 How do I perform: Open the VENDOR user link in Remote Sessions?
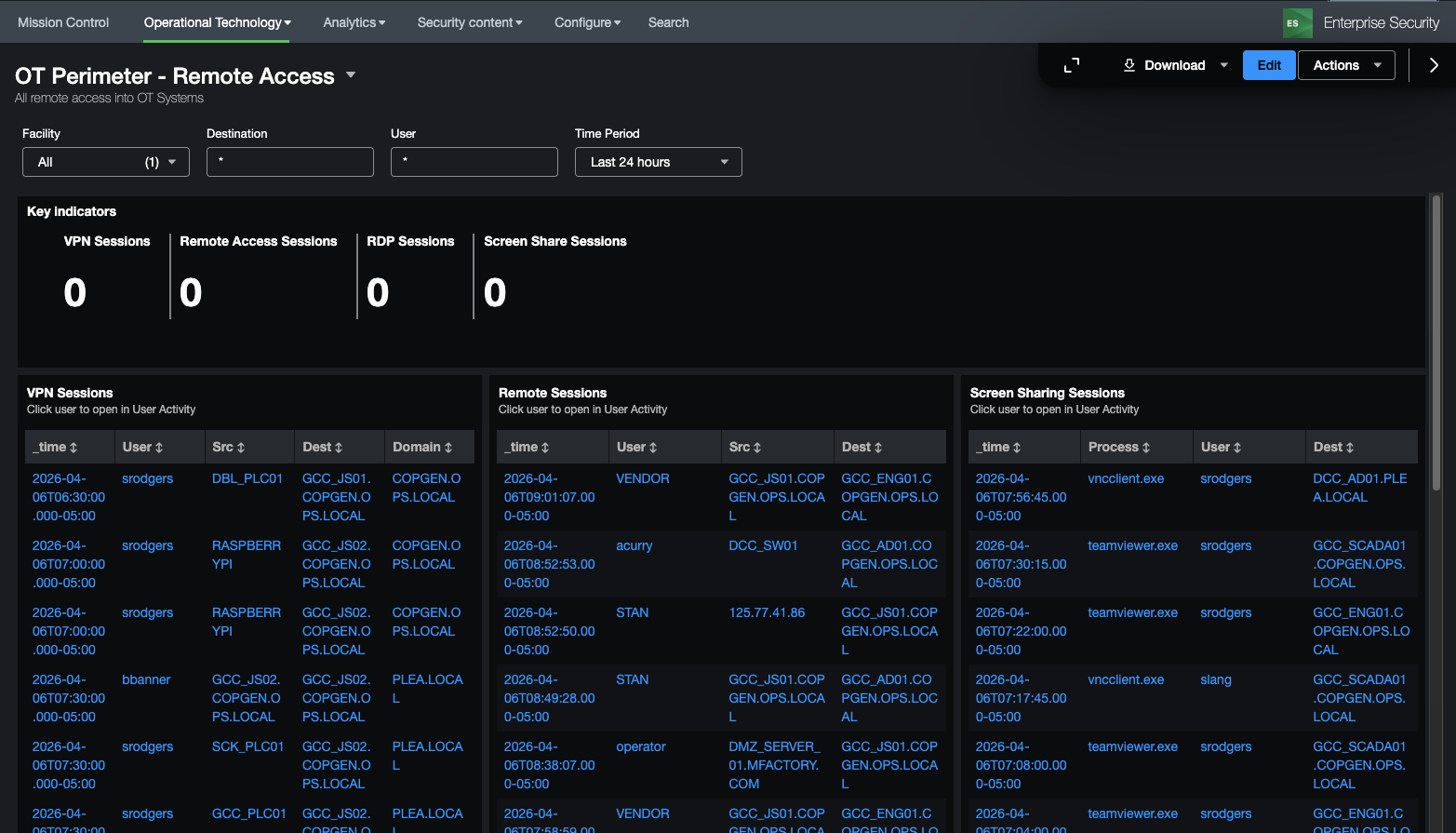(x=642, y=478)
